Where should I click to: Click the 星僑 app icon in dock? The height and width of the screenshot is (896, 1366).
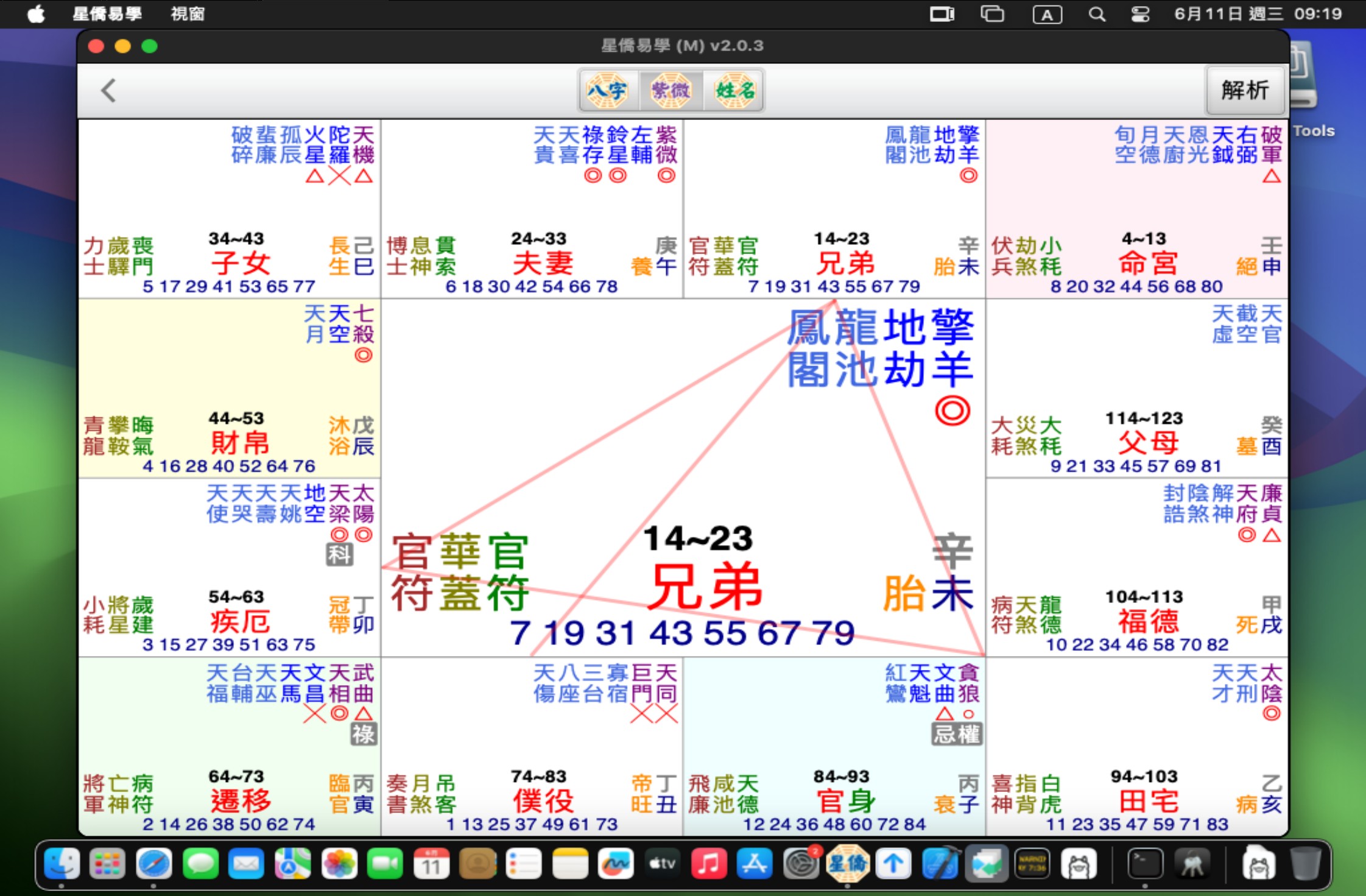pos(847,864)
